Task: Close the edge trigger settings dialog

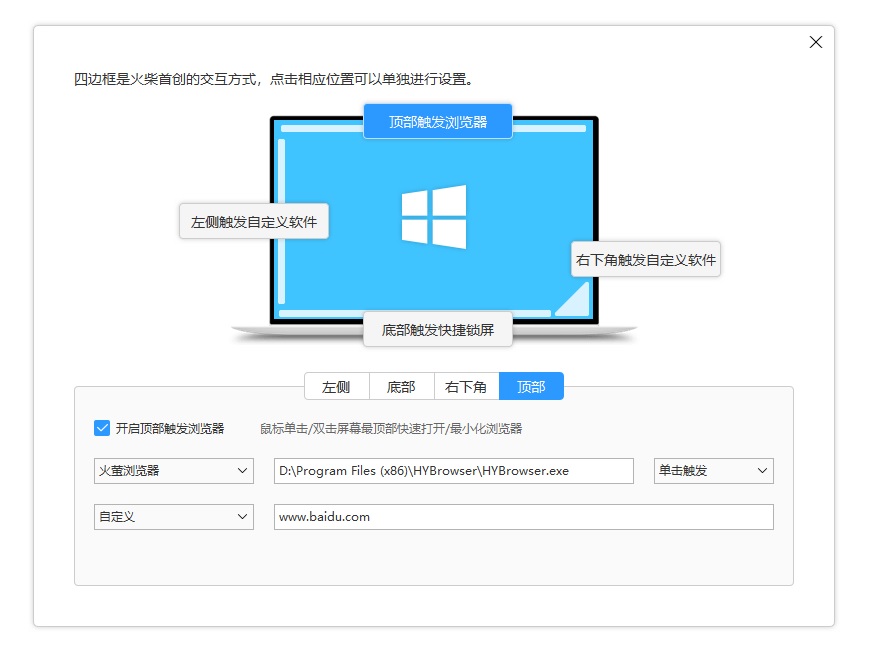Action: tap(816, 42)
